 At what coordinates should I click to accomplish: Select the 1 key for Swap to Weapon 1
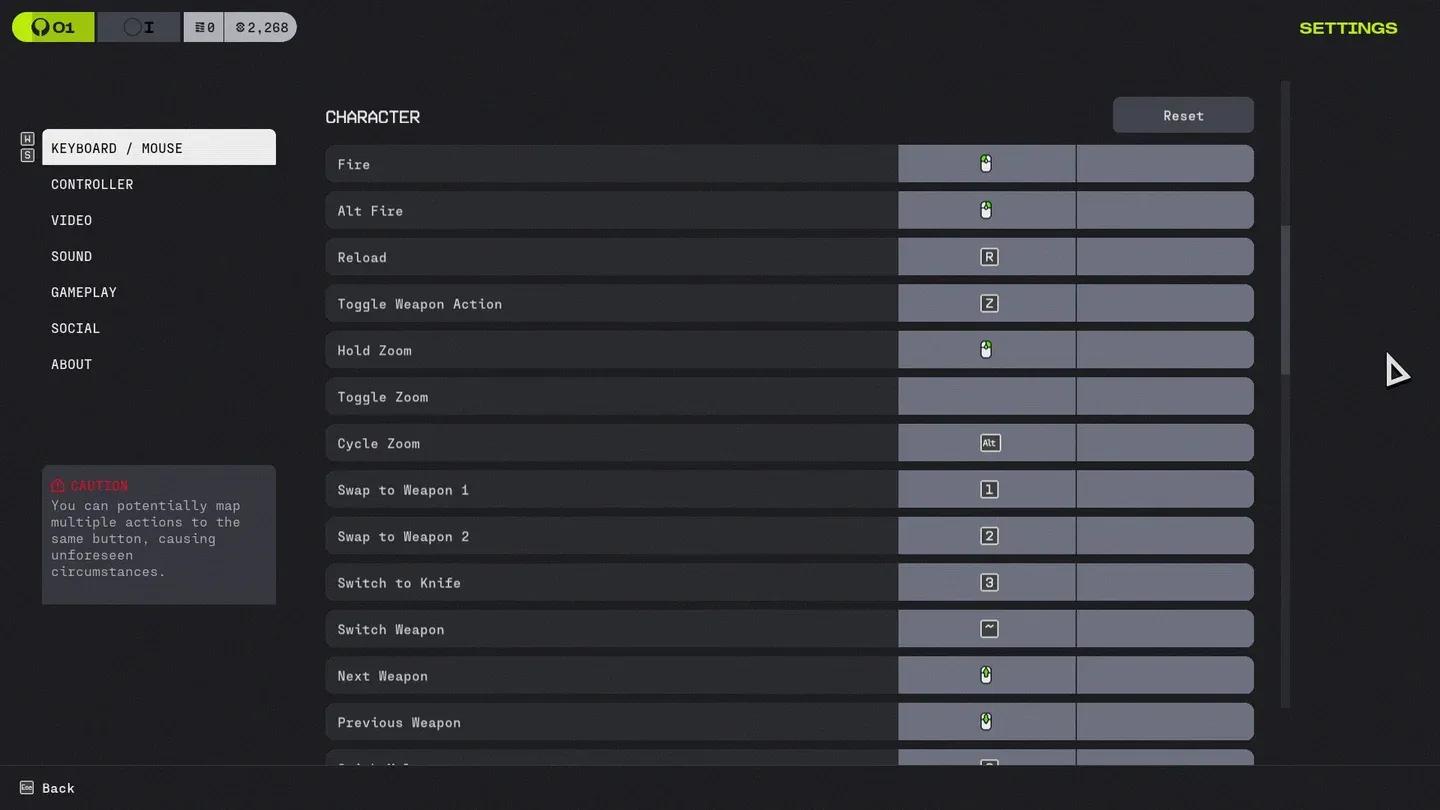click(986, 489)
